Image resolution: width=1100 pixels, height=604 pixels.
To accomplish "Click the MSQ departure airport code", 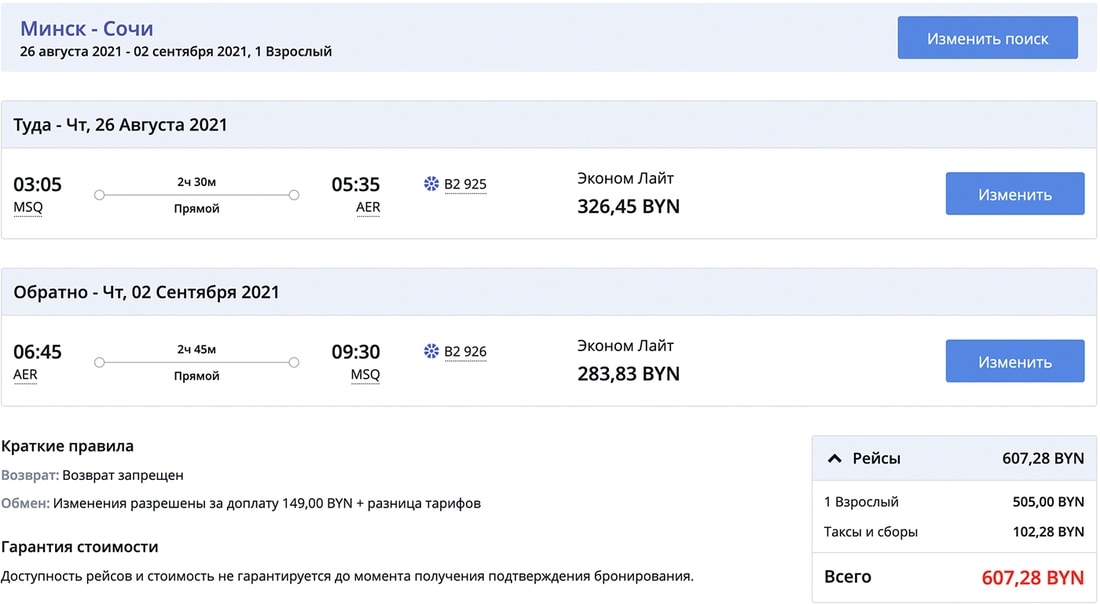I will pos(28,208).
